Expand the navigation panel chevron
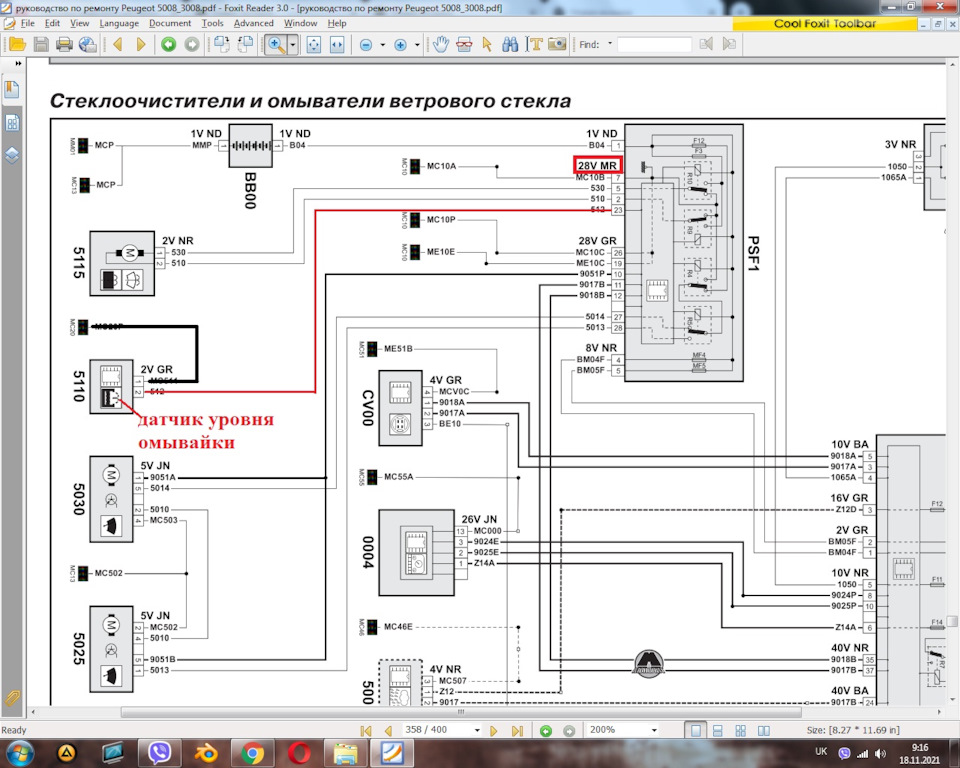Image resolution: width=960 pixels, height=768 pixels. (18, 63)
